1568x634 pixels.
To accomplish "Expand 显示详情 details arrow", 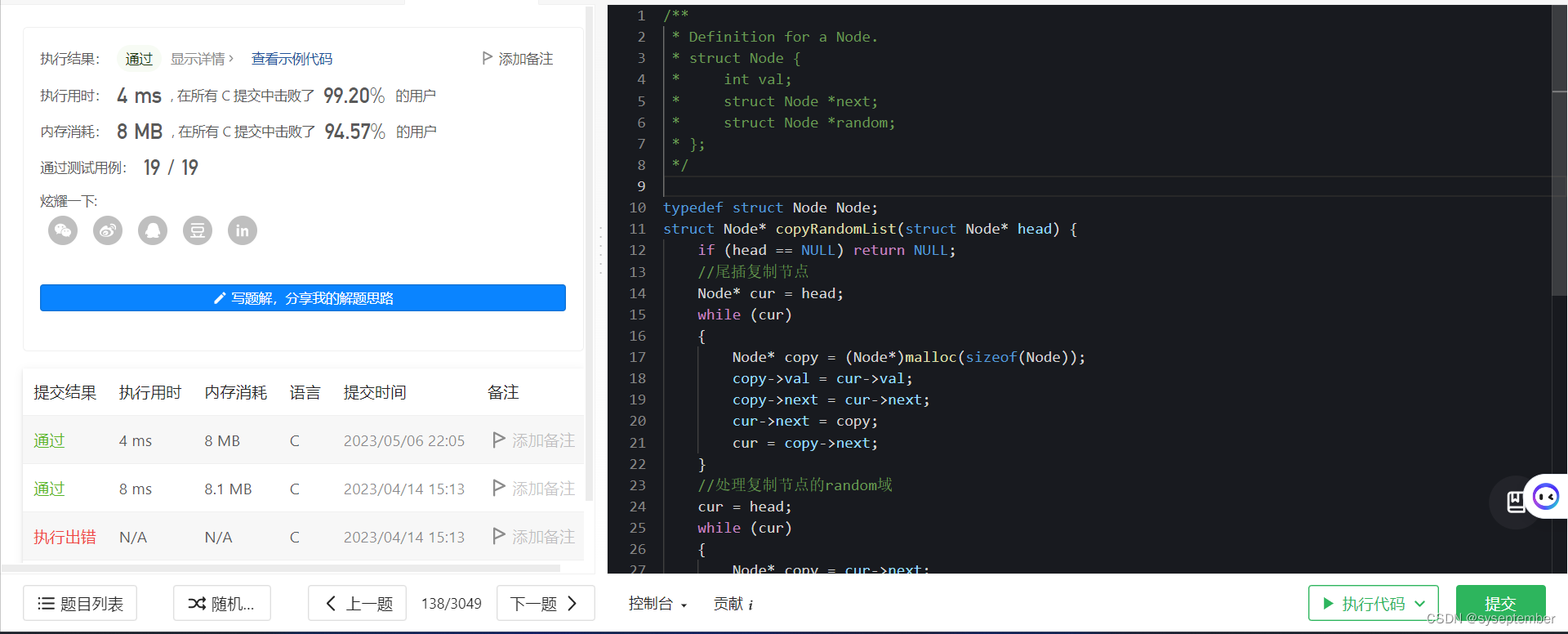I will click(231, 59).
